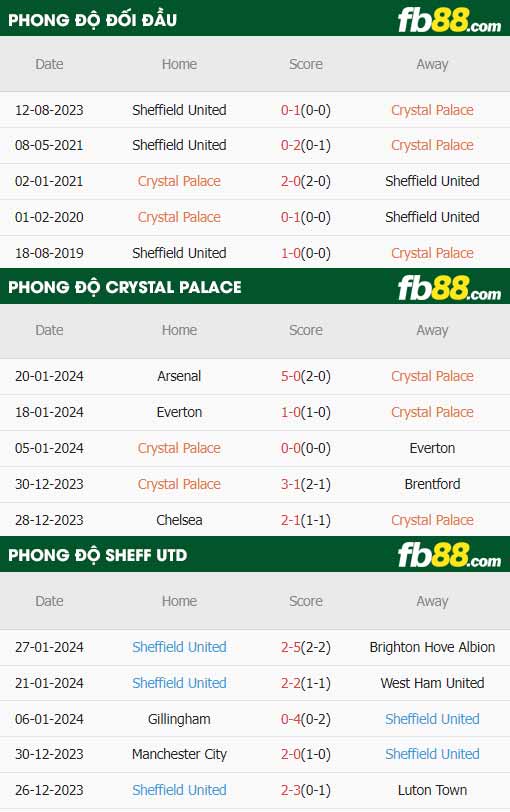Viewport: 510px width, 812px height.
Task: Click fb88.com logo in Sheff Utd header
Action: tap(449, 556)
